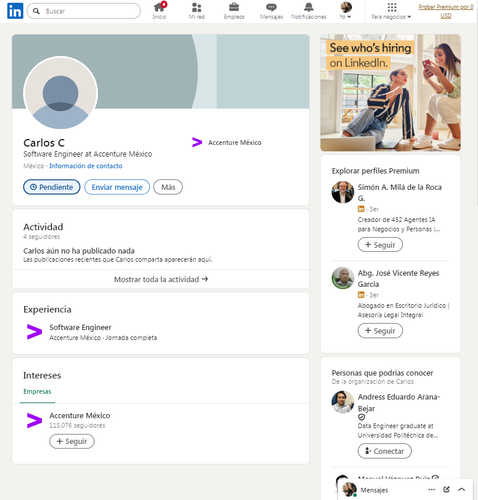478x500 pixels.
Task: Open Mi red network icon
Action: [197, 11]
